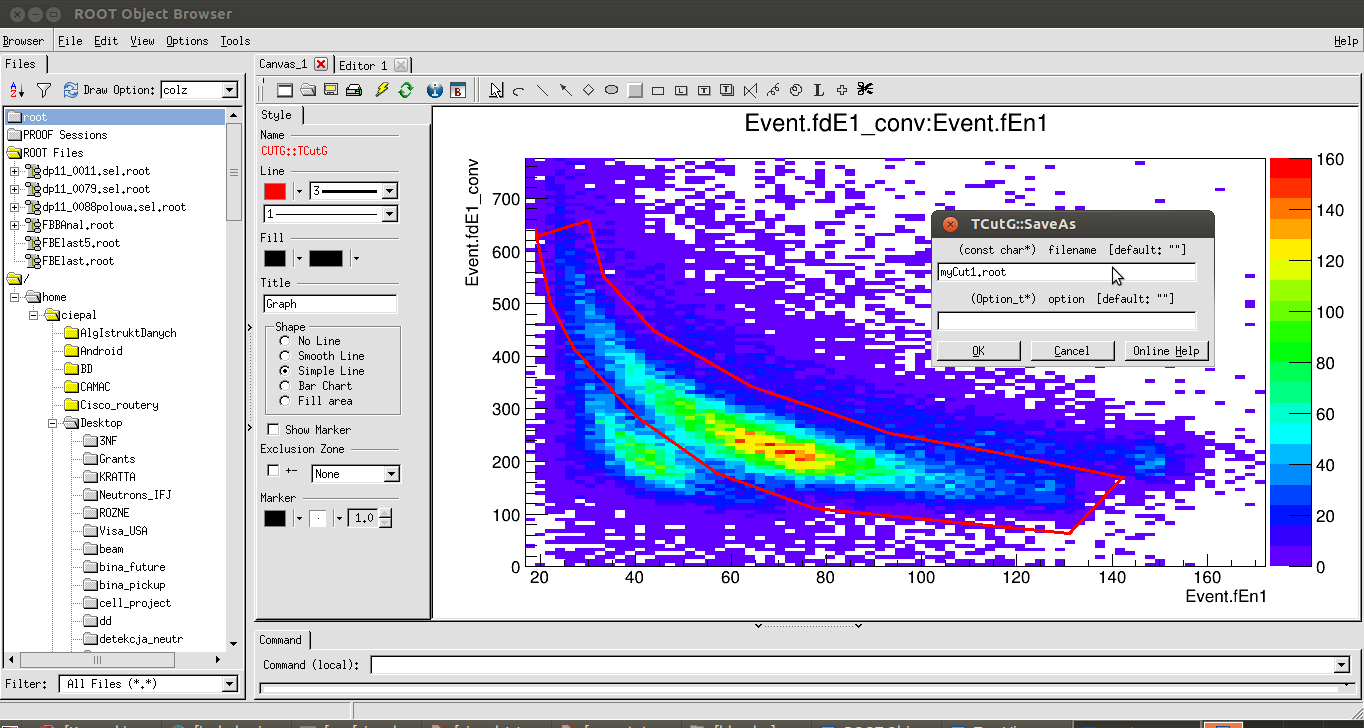Select the empty Pave box tool
The image size is (1364, 728).
(658, 90)
